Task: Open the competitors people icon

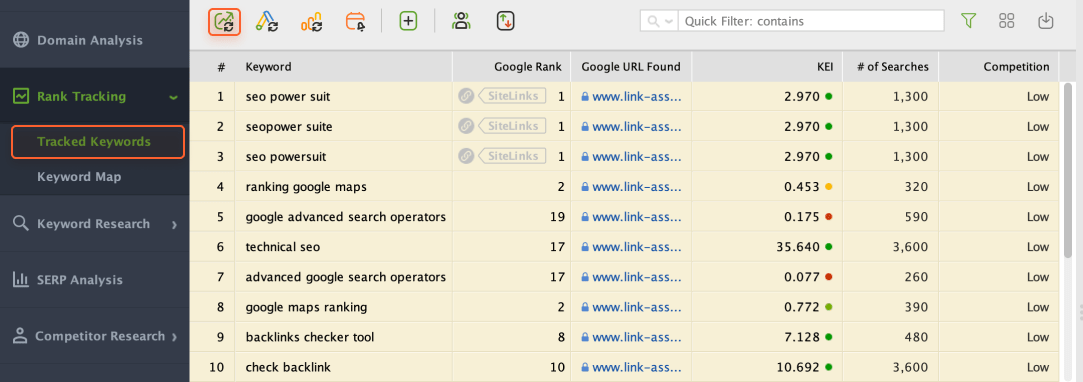Action: pyautogui.click(x=461, y=21)
